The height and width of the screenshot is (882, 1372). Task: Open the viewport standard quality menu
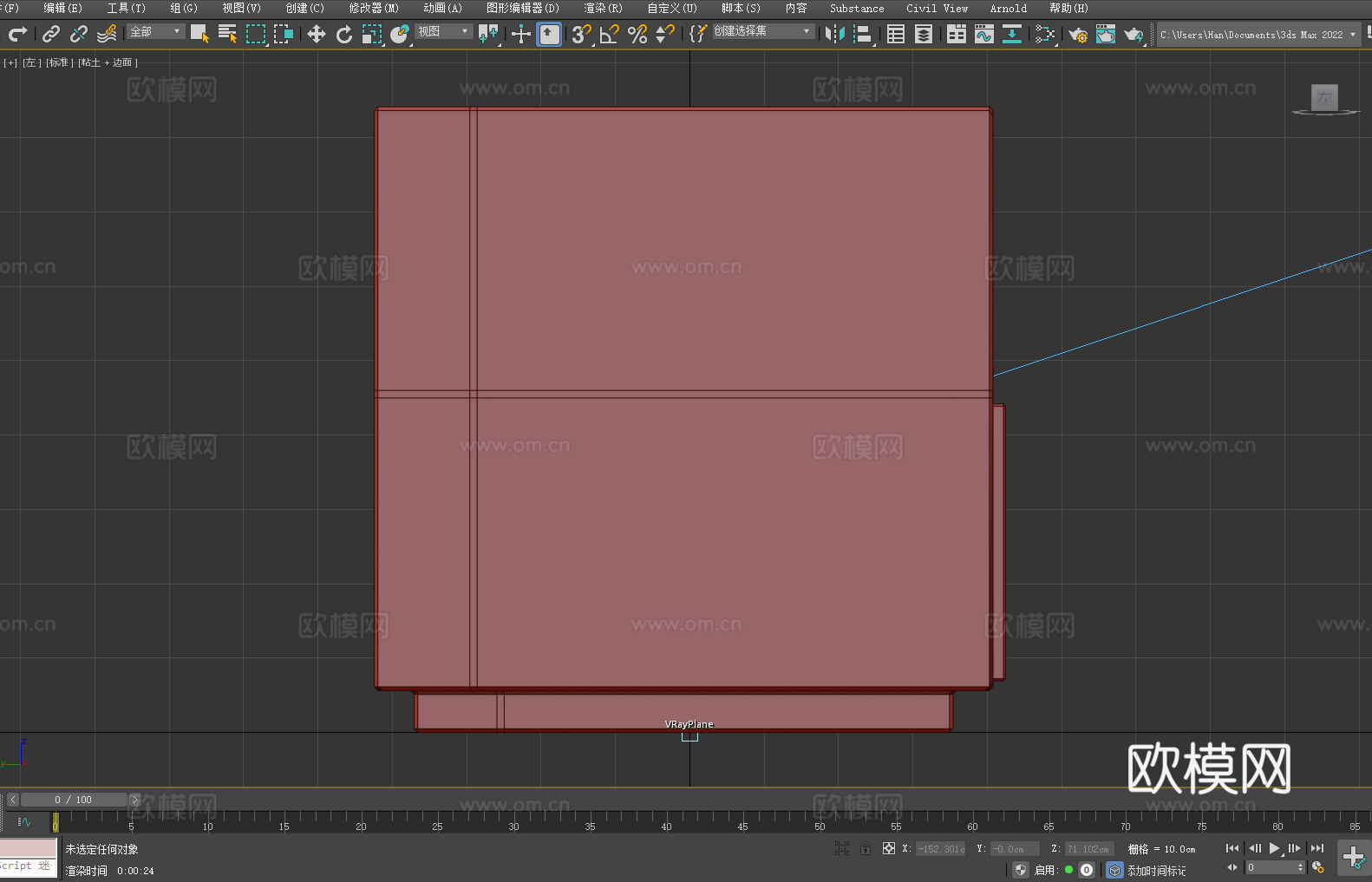[x=60, y=62]
